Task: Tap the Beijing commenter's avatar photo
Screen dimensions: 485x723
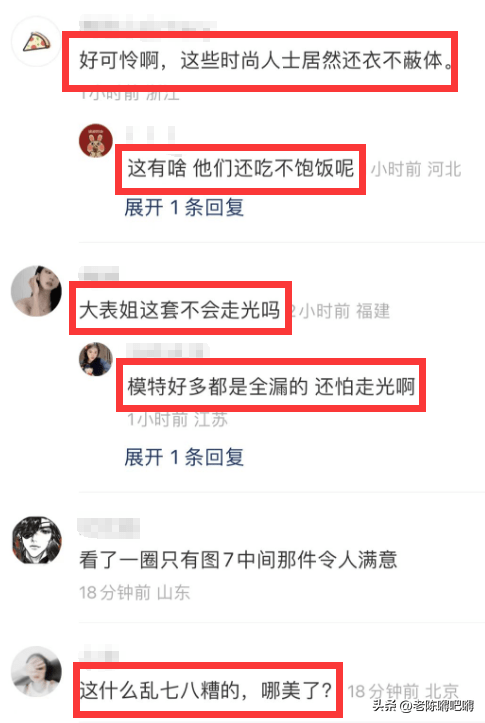Action: 36,671
